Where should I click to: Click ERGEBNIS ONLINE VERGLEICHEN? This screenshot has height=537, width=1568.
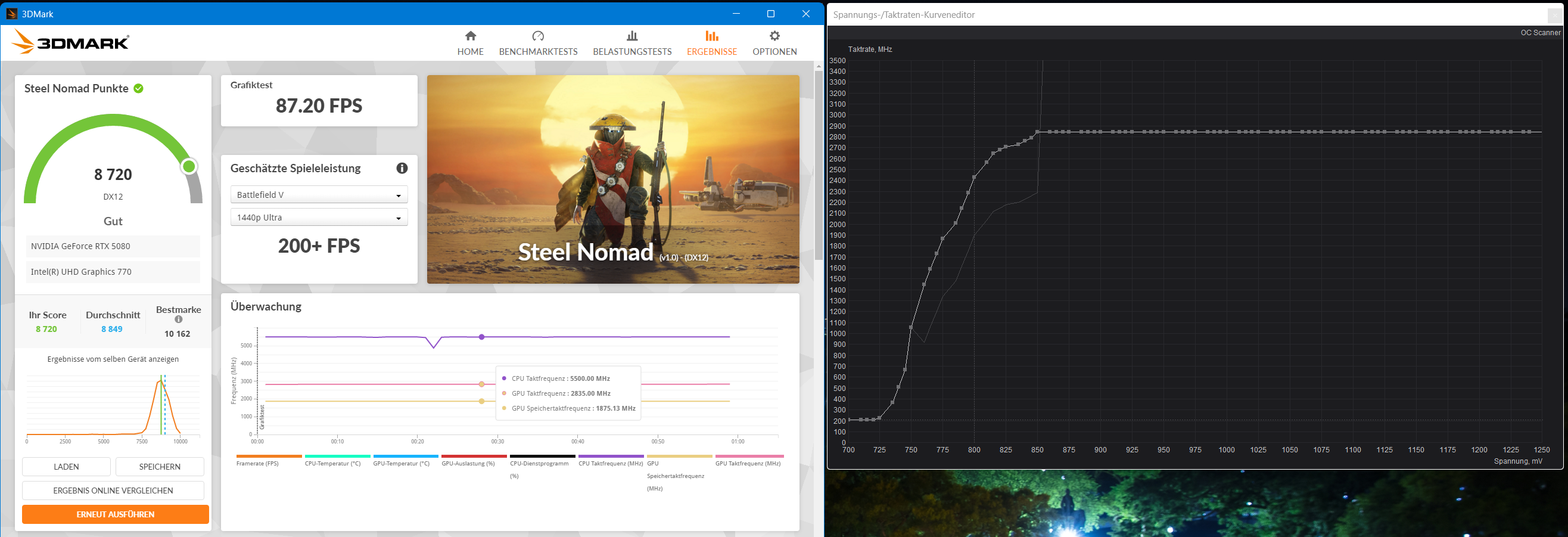(x=113, y=490)
